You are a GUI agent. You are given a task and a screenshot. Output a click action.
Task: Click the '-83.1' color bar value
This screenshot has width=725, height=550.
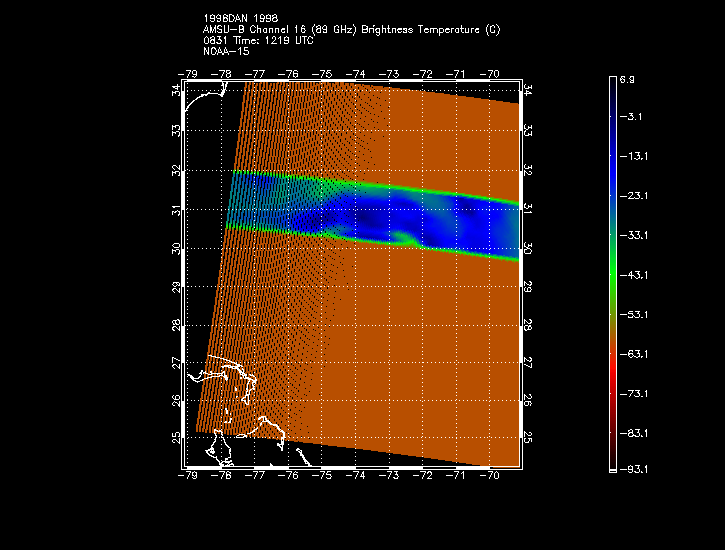click(634, 434)
